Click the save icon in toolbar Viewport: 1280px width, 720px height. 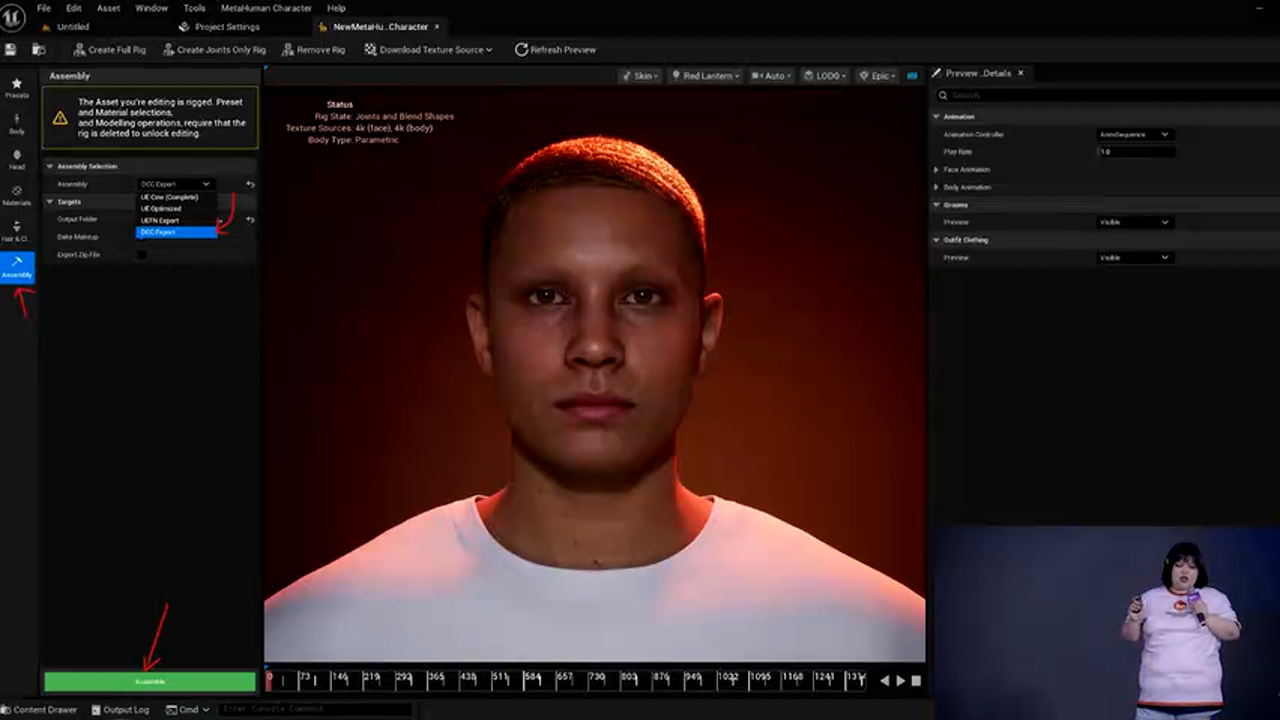[x=11, y=49]
